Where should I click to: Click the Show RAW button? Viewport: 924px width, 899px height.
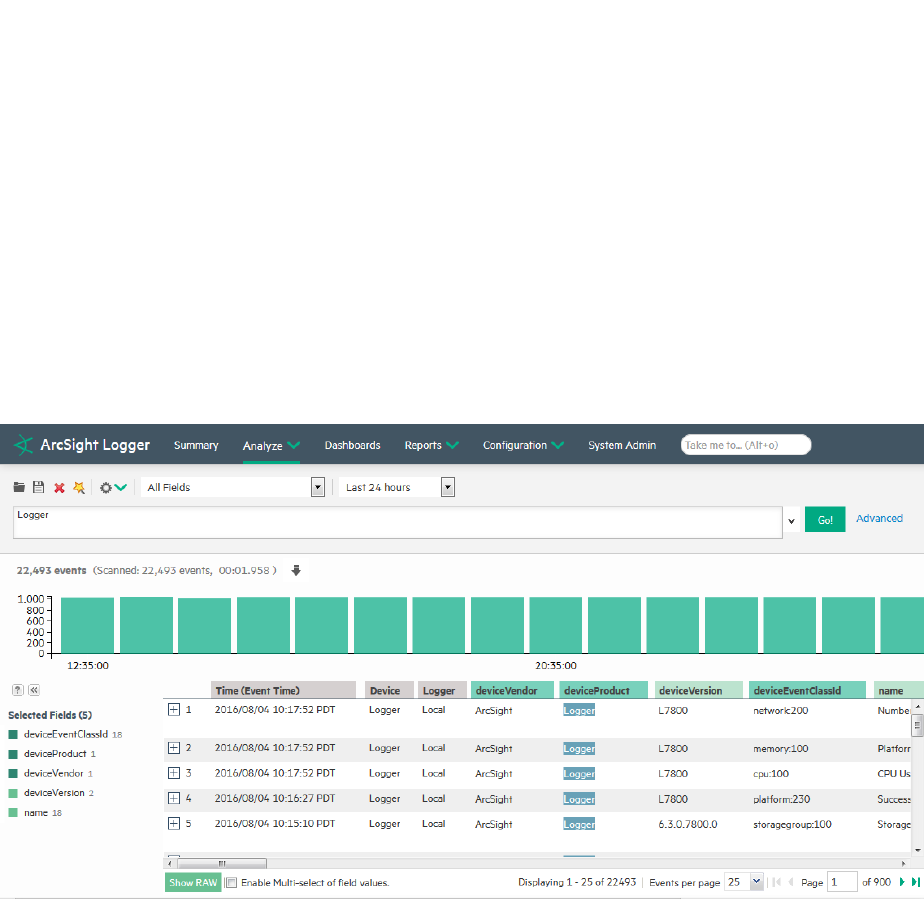point(193,883)
